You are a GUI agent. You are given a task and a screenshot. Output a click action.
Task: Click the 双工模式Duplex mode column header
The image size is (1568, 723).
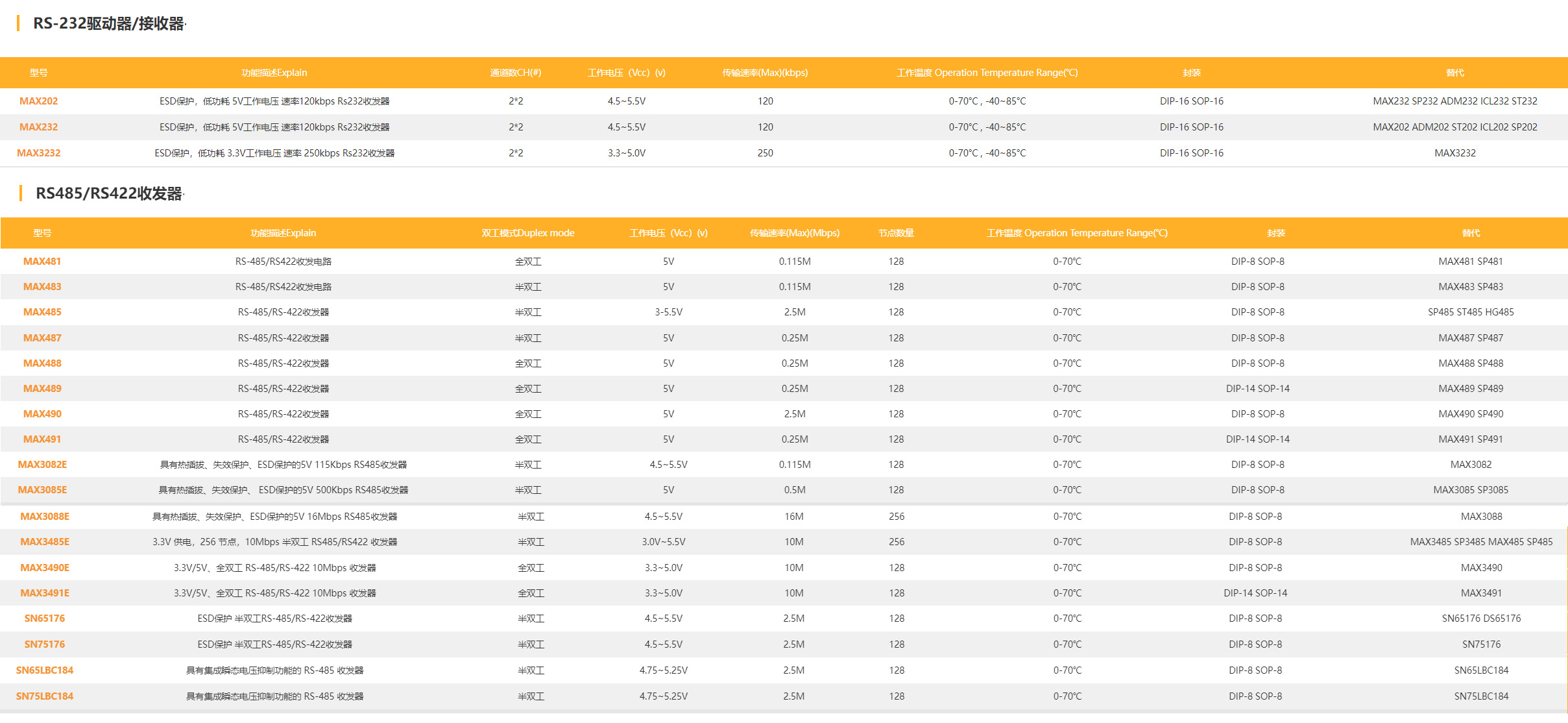pyautogui.click(x=527, y=233)
